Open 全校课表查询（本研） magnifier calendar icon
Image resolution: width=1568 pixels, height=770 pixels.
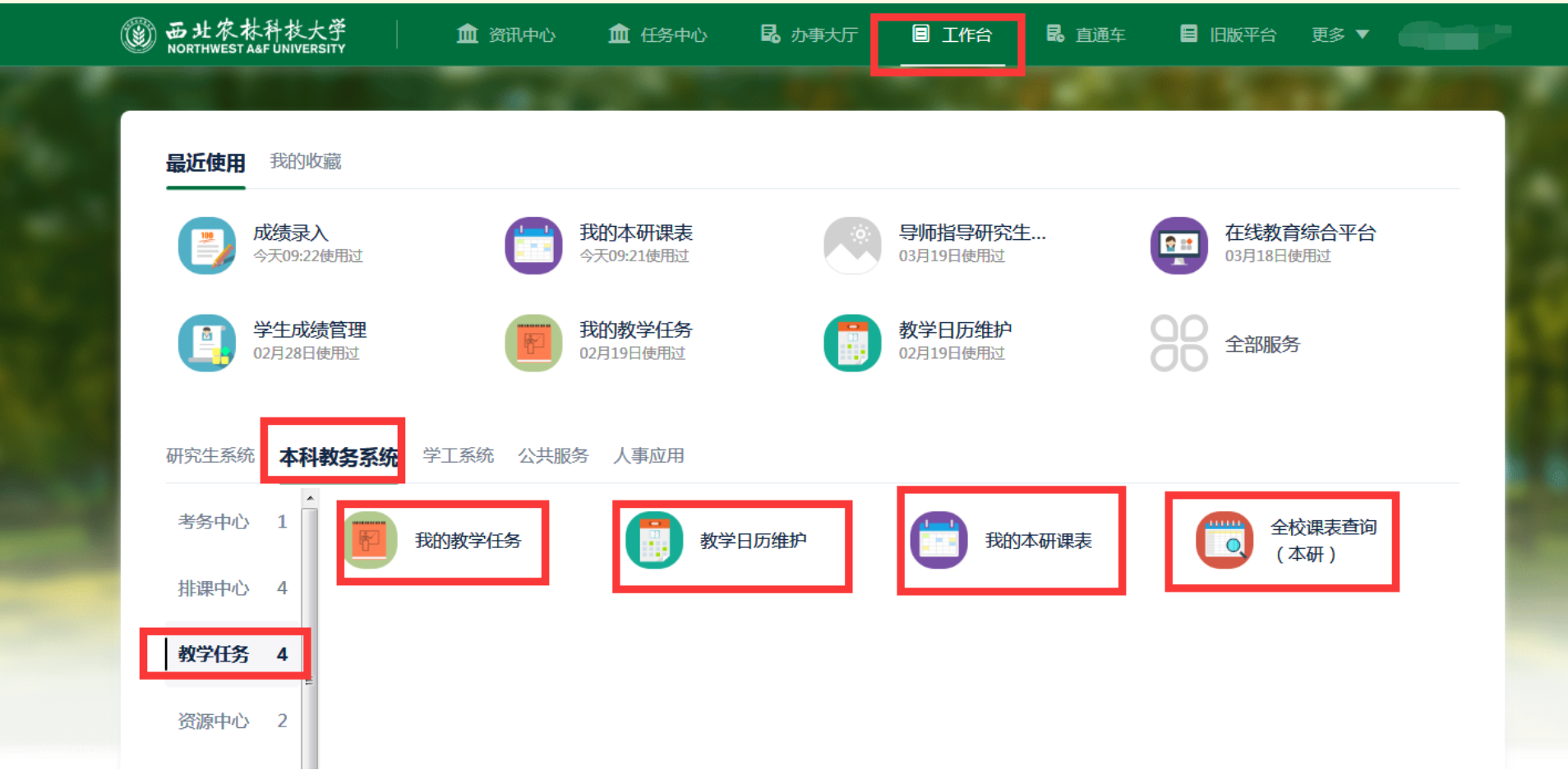1224,540
